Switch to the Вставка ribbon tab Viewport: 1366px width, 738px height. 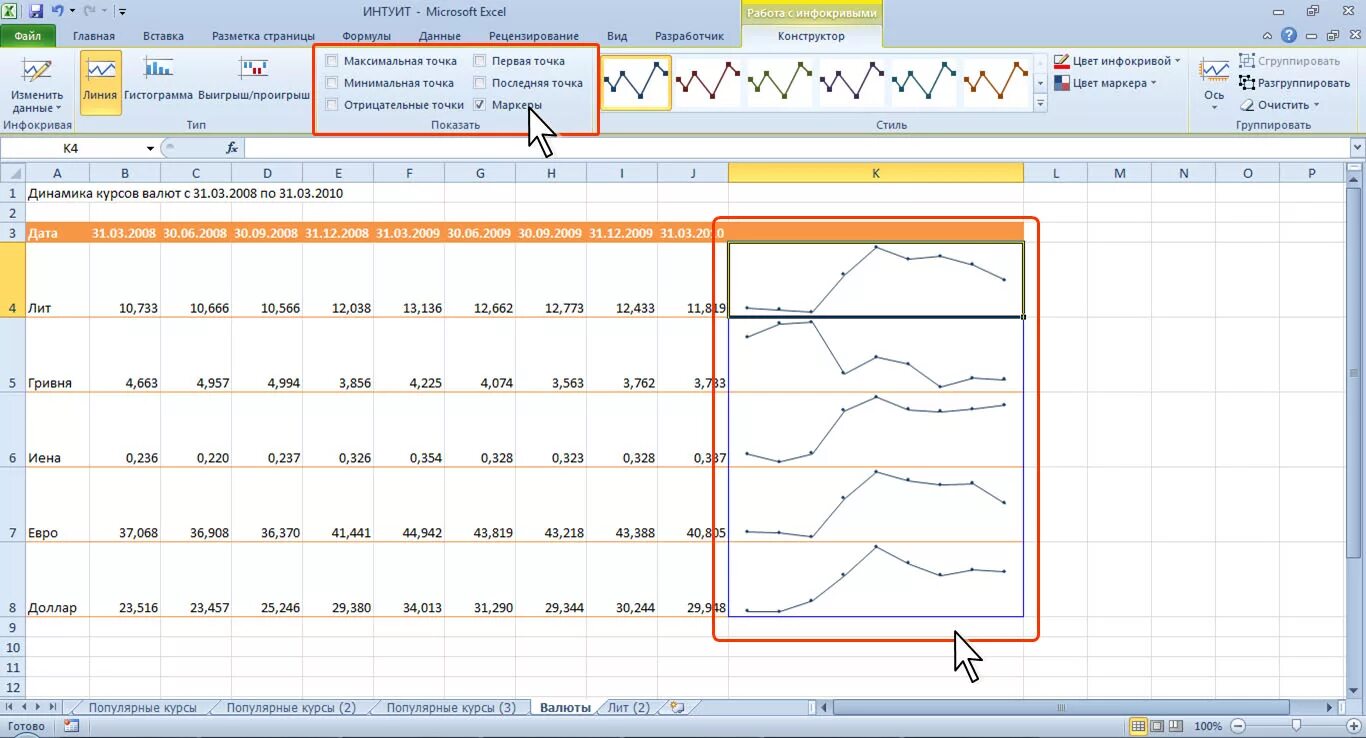[x=163, y=36]
